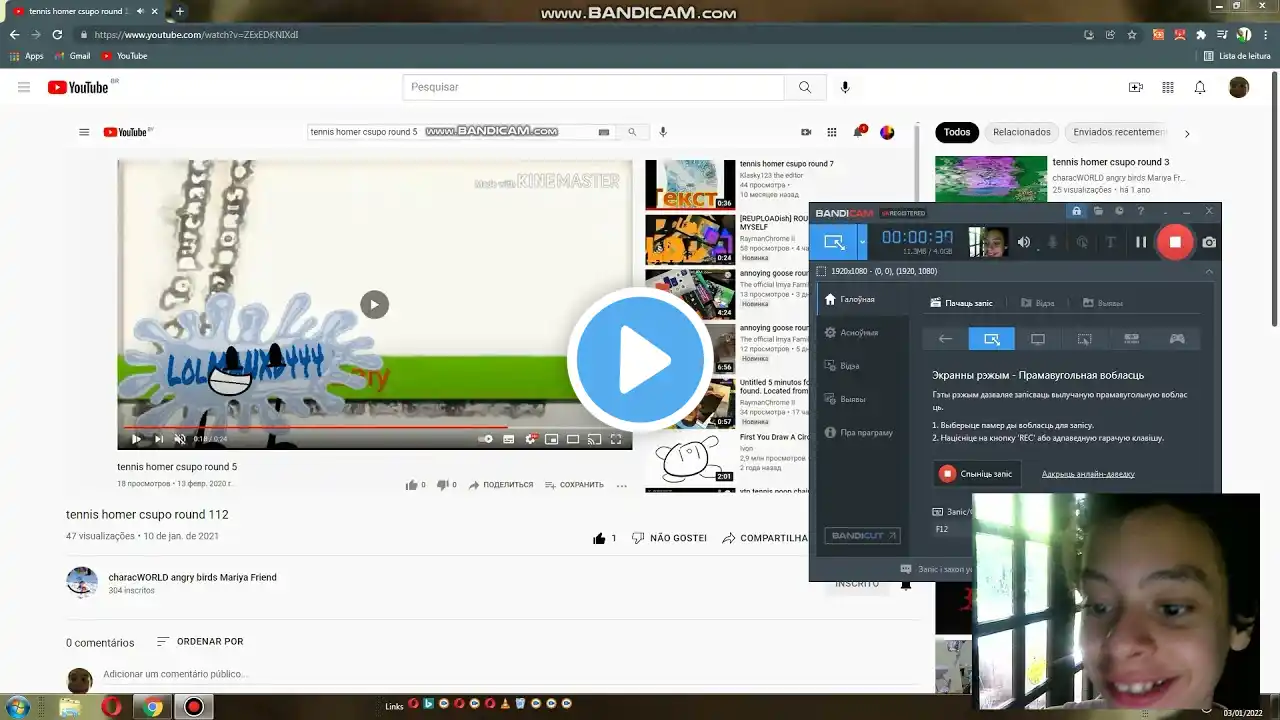Toggle subtitles in the recorded video player

pos(509,439)
